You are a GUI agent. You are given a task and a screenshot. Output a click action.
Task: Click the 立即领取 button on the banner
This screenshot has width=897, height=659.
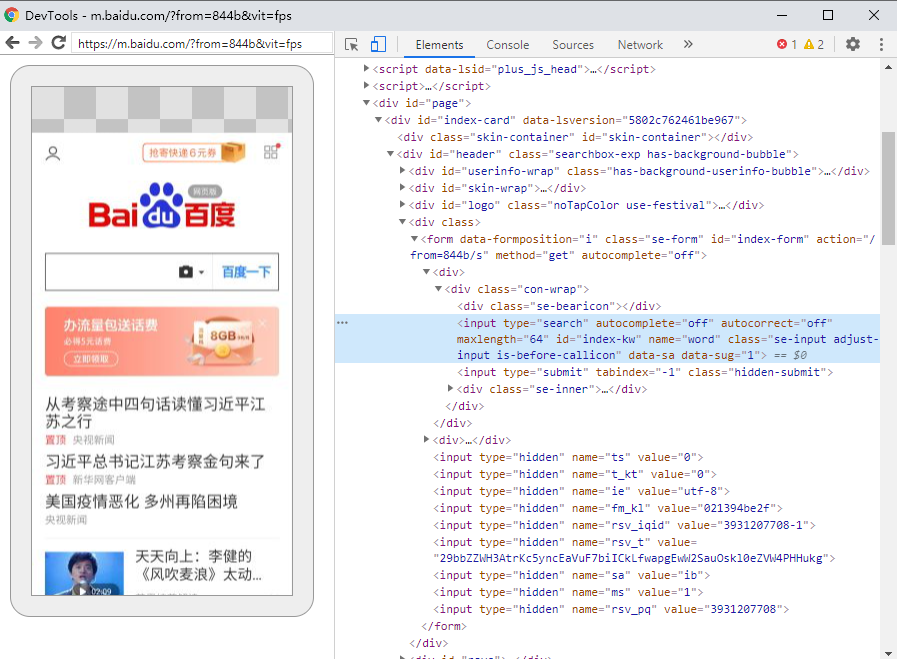92,359
